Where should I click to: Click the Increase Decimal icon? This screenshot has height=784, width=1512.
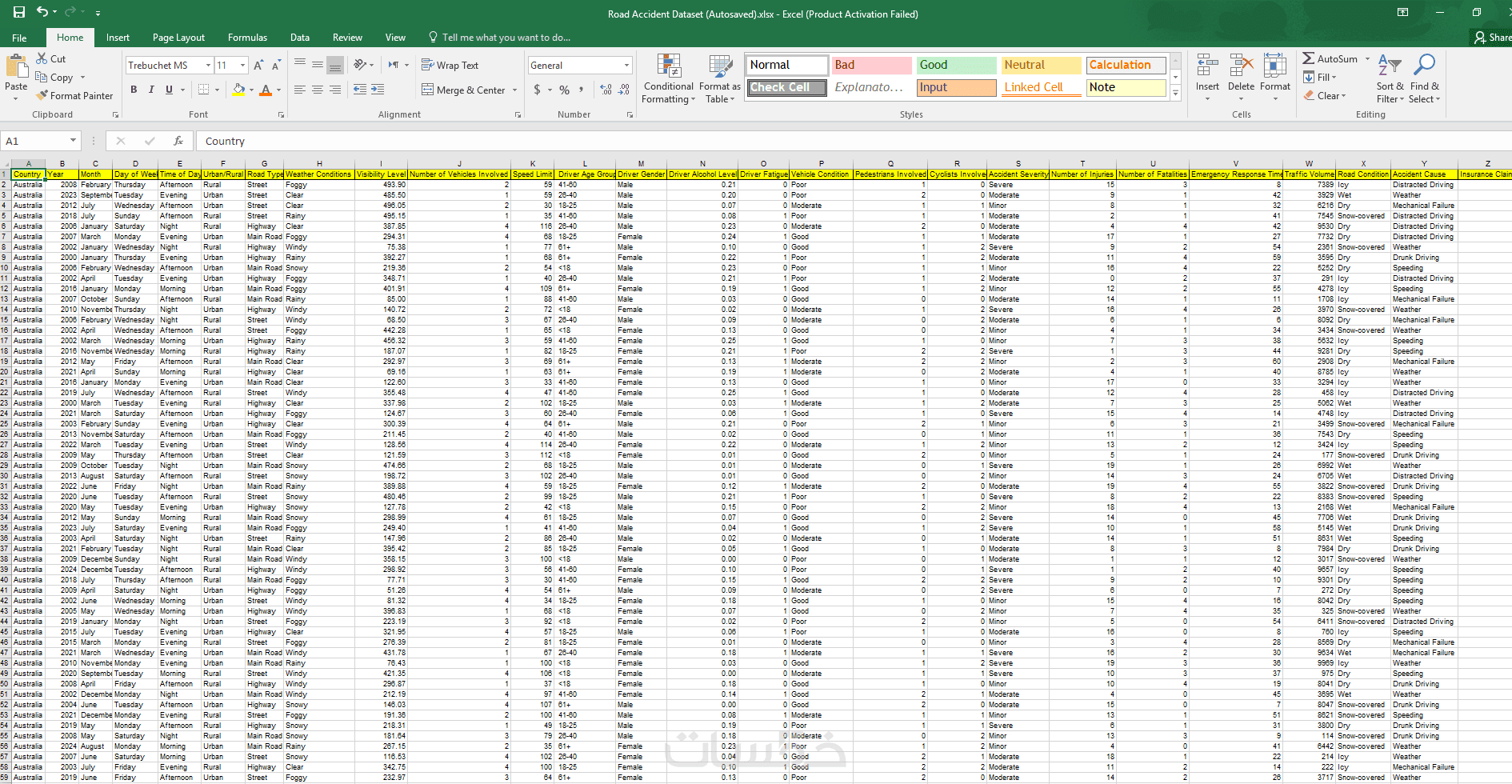(x=606, y=90)
